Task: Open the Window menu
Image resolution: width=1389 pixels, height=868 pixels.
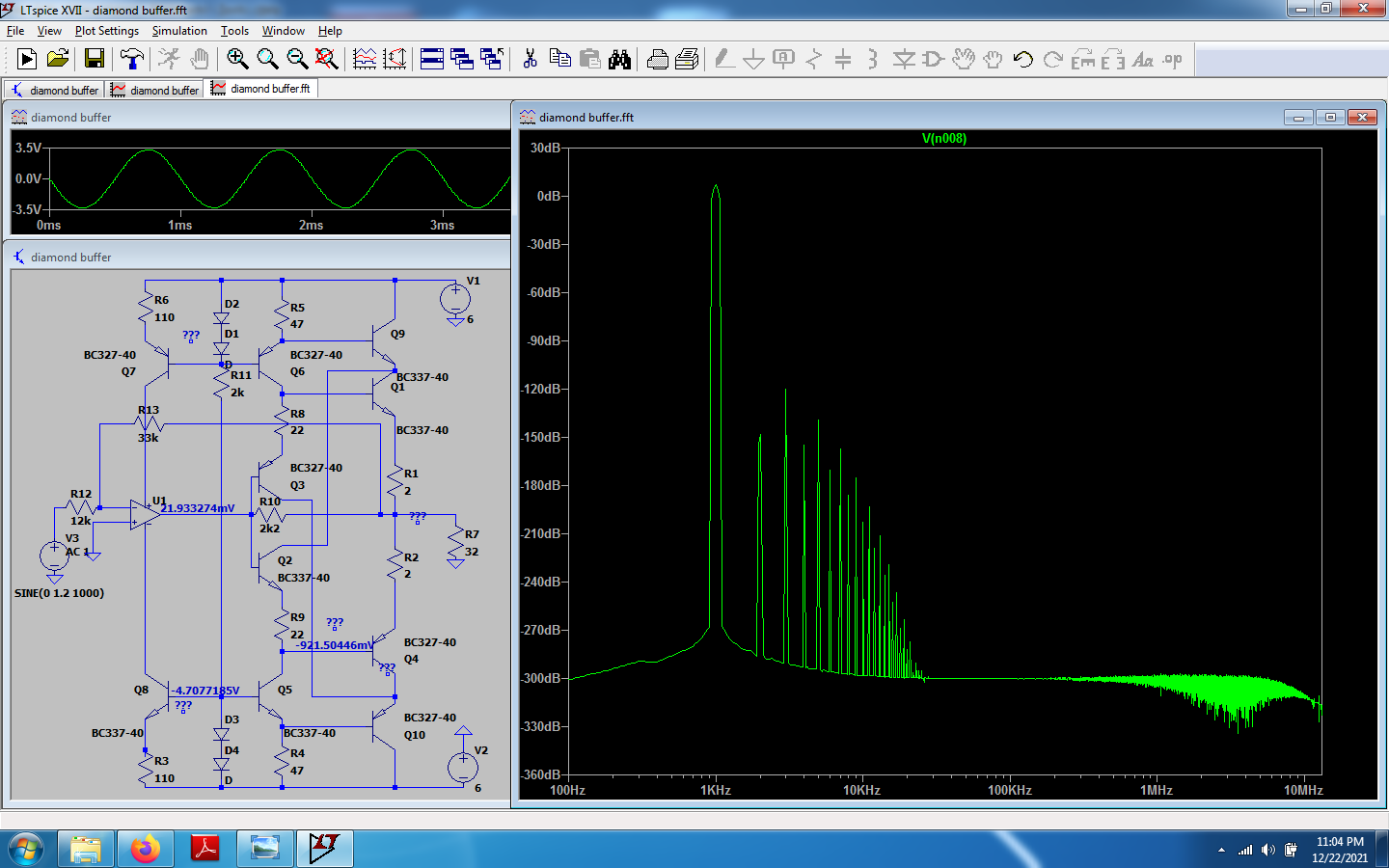Action: (x=284, y=31)
